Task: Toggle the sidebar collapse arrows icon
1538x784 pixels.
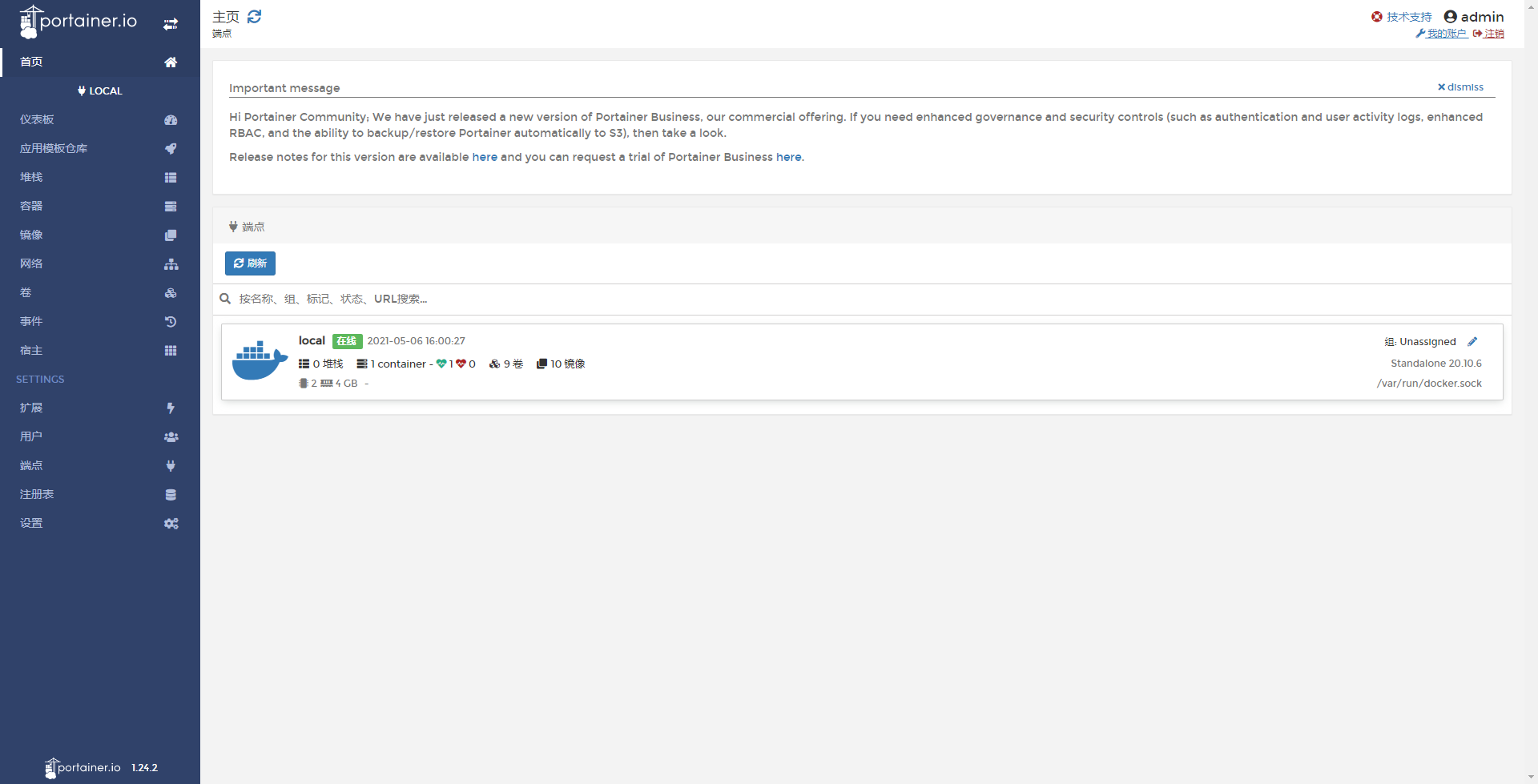Action: (x=171, y=24)
